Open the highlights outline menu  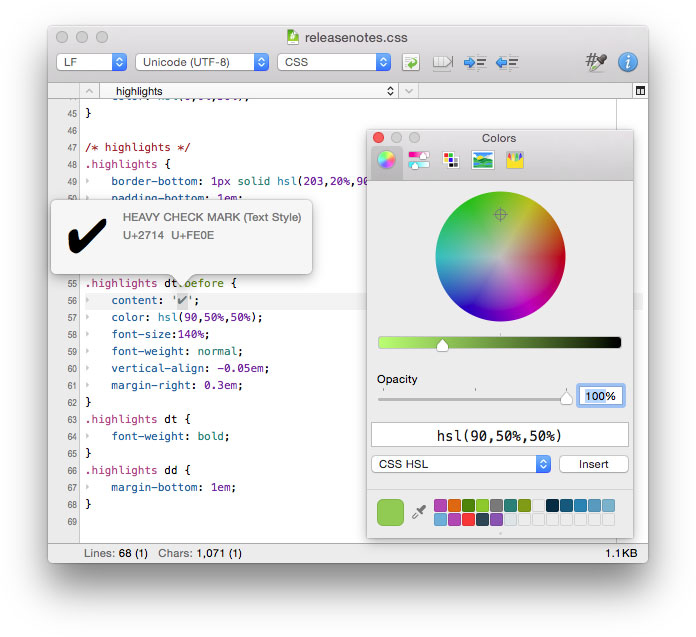tap(249, 91)
